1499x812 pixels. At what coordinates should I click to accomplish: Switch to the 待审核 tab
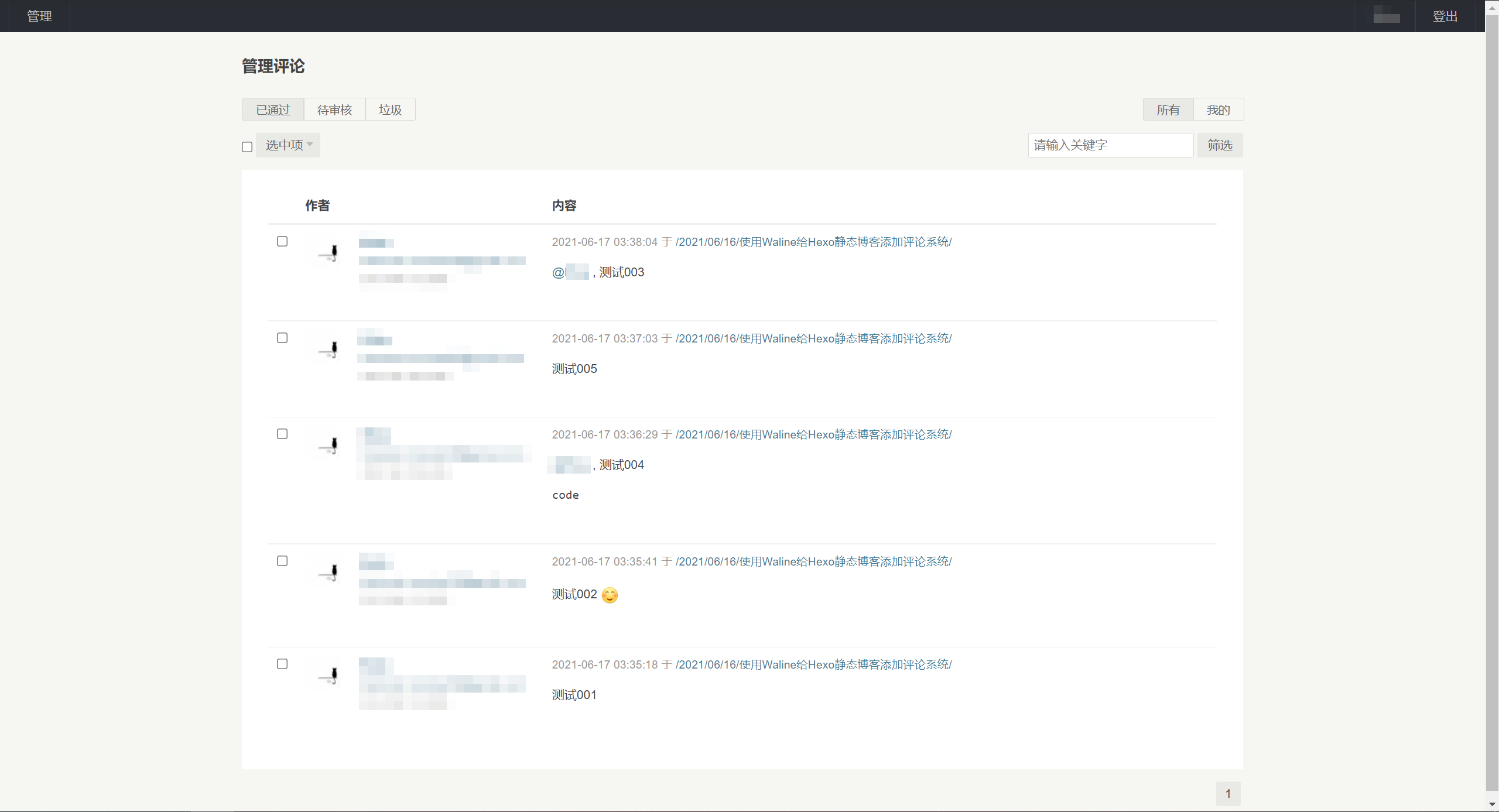pos(334,110)
